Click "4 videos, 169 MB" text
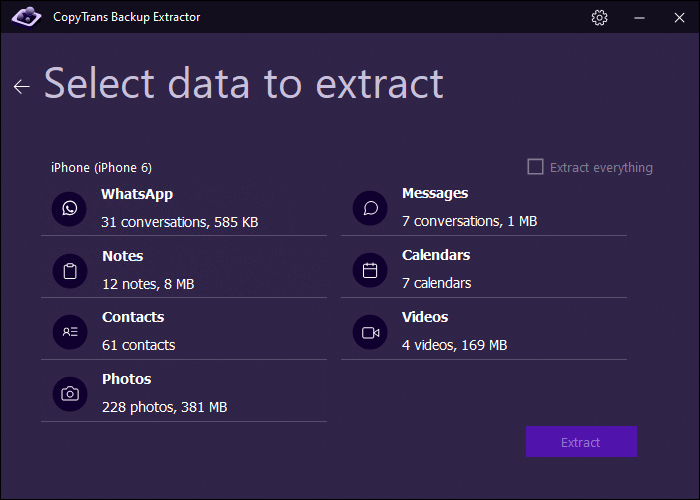Viewport: 700px width, 500px height. point(454,345)
